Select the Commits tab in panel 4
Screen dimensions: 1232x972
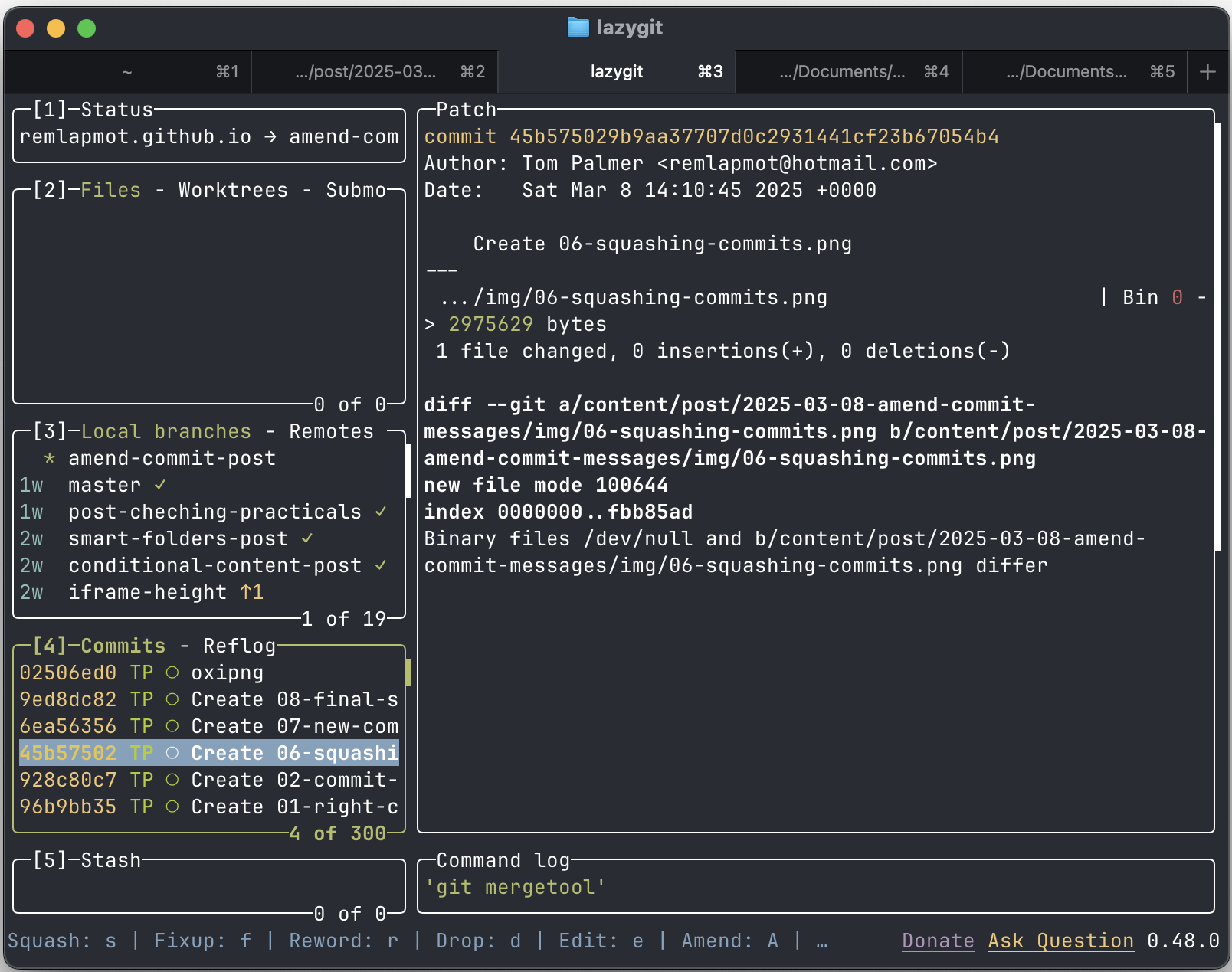coord(123,646)
